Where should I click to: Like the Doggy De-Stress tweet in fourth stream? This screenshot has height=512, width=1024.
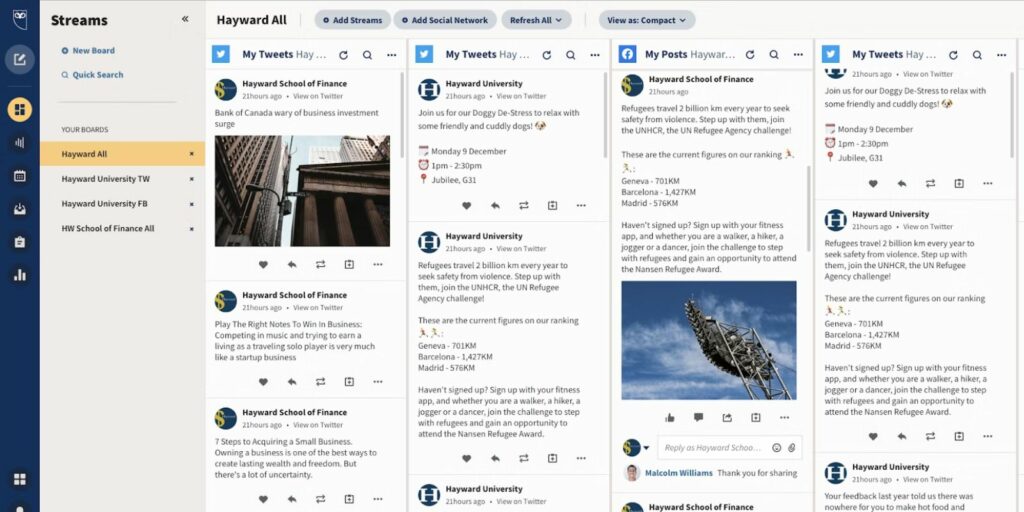[x=873, y=184]
